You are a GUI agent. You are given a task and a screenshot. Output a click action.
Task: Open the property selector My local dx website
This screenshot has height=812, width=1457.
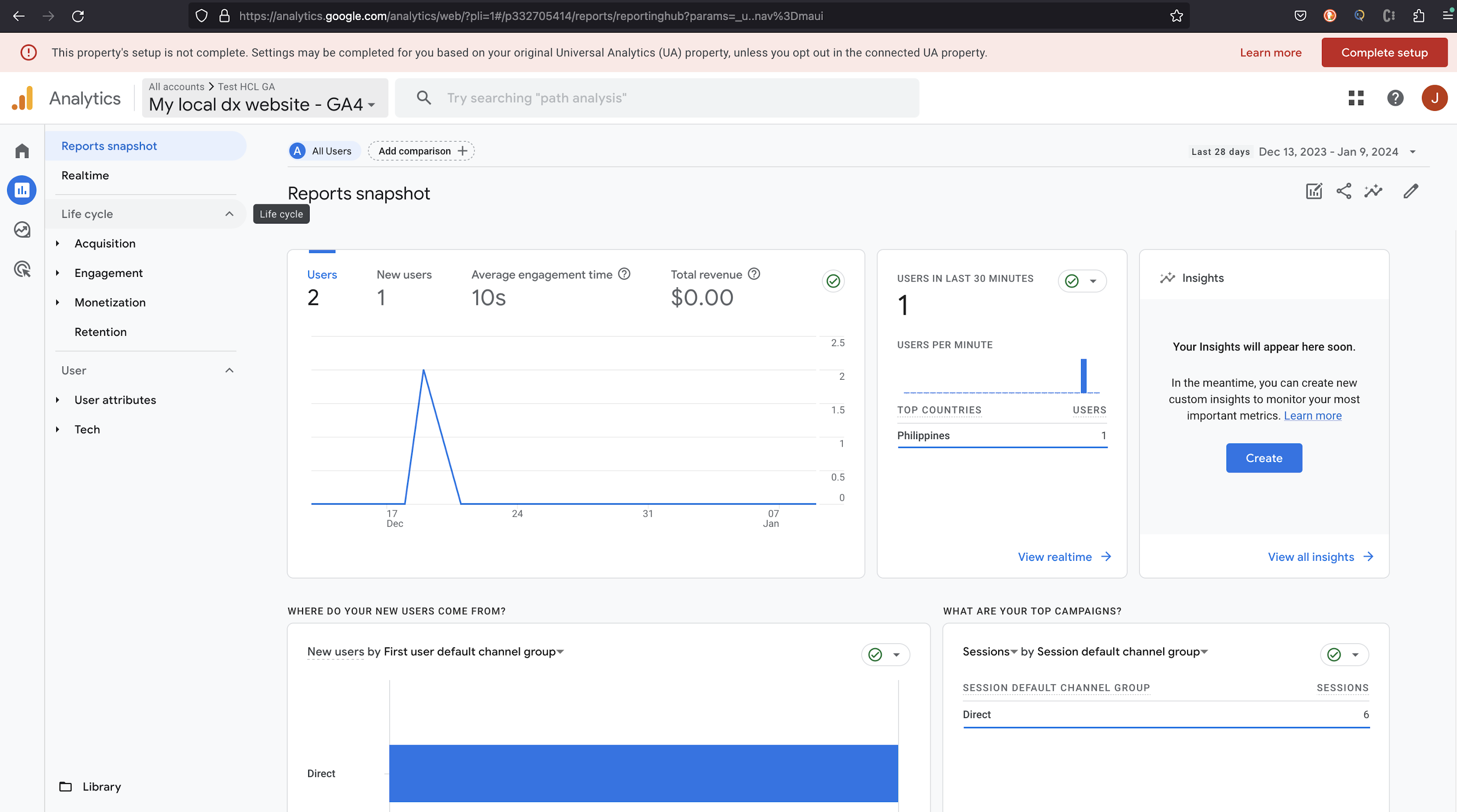[x=262, y=105]
